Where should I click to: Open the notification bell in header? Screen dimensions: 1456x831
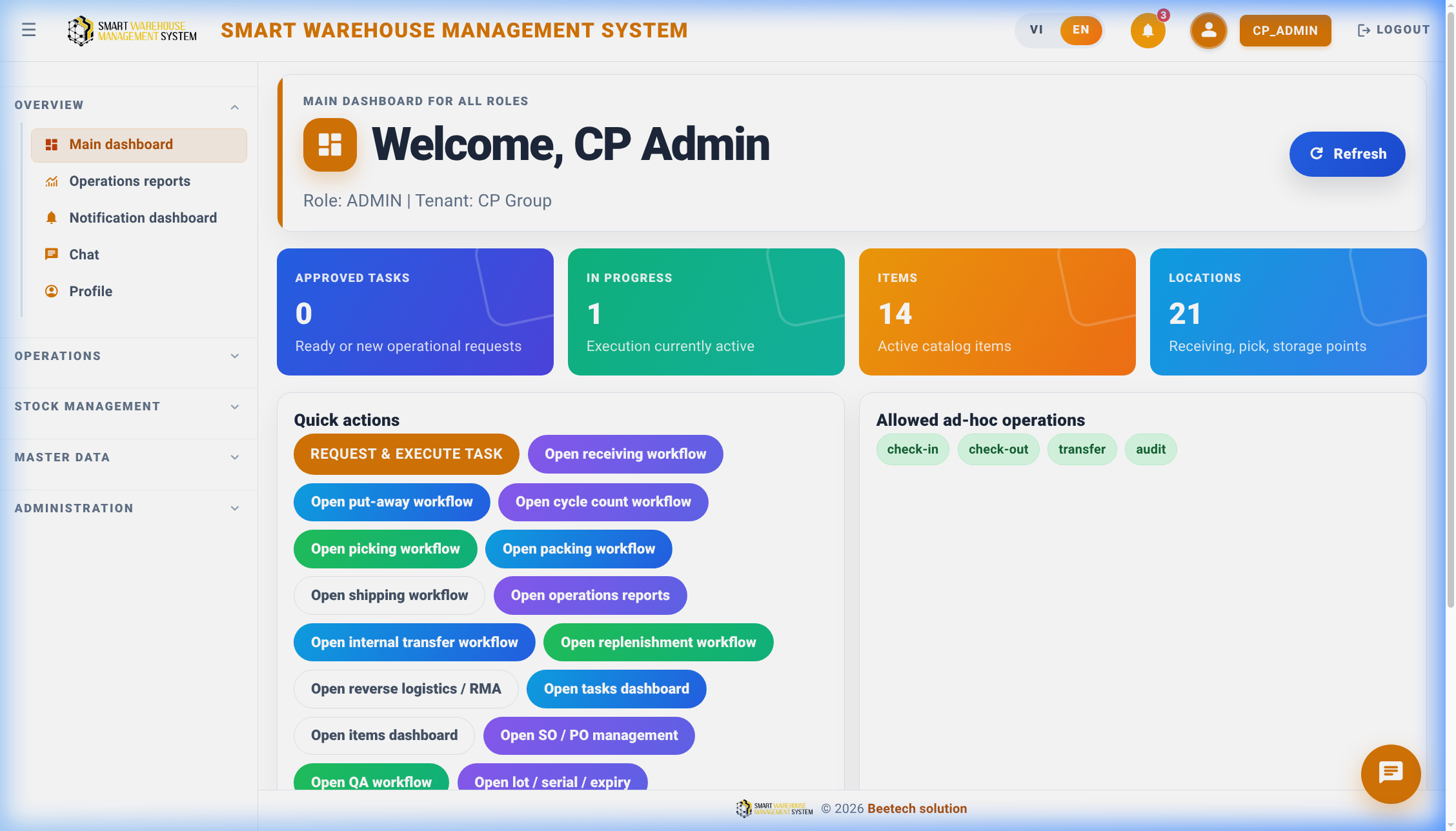[x=1148, y=30]
